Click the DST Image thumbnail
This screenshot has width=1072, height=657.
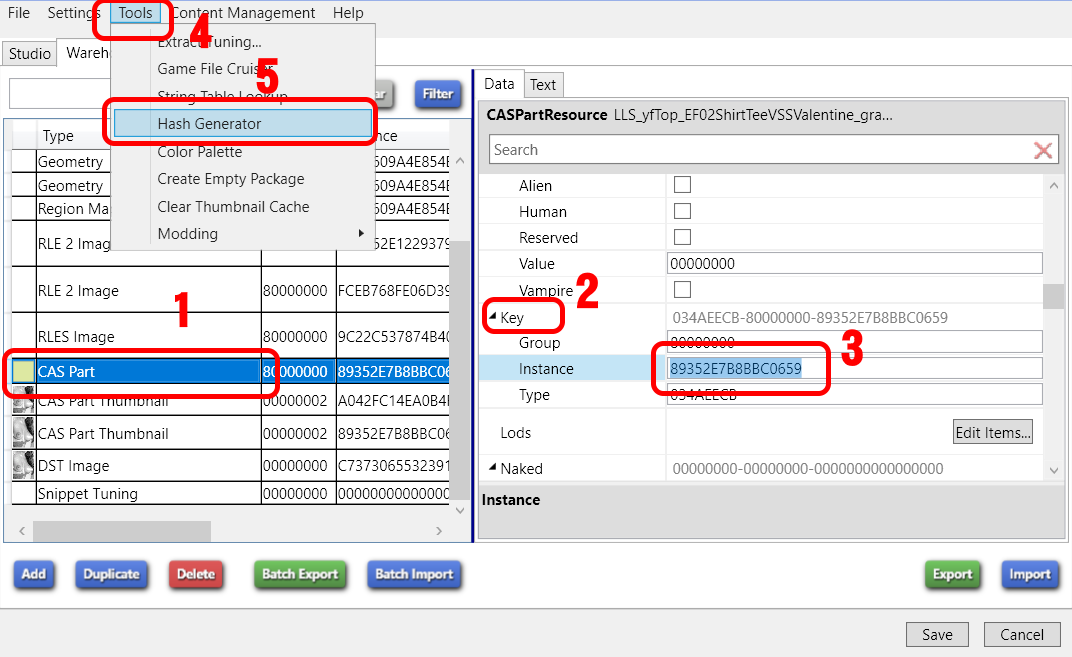click(x=23, y=466)
